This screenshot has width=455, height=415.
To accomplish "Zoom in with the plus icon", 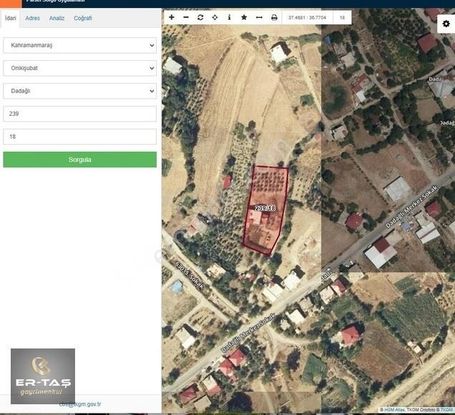I will point(171,17).
